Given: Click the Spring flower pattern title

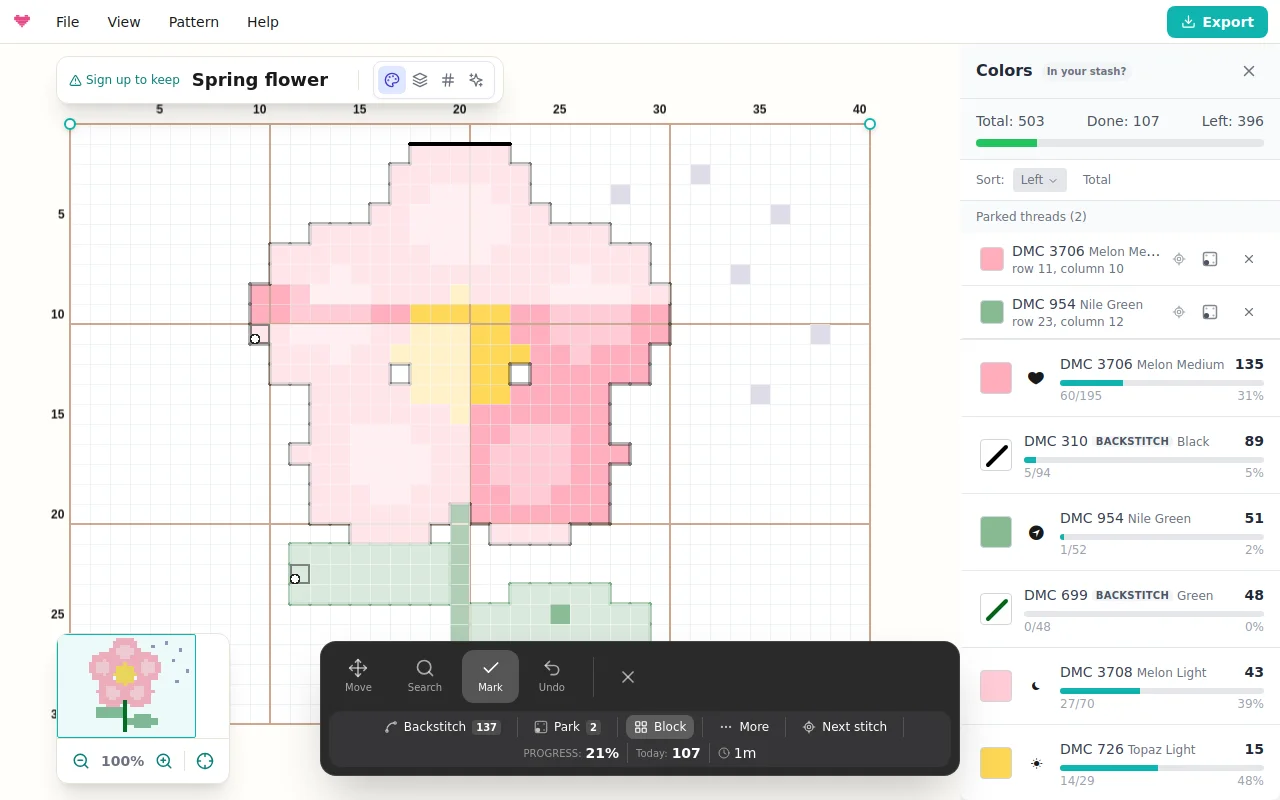Looking at the screenshot, I should (x=260, y=80).
